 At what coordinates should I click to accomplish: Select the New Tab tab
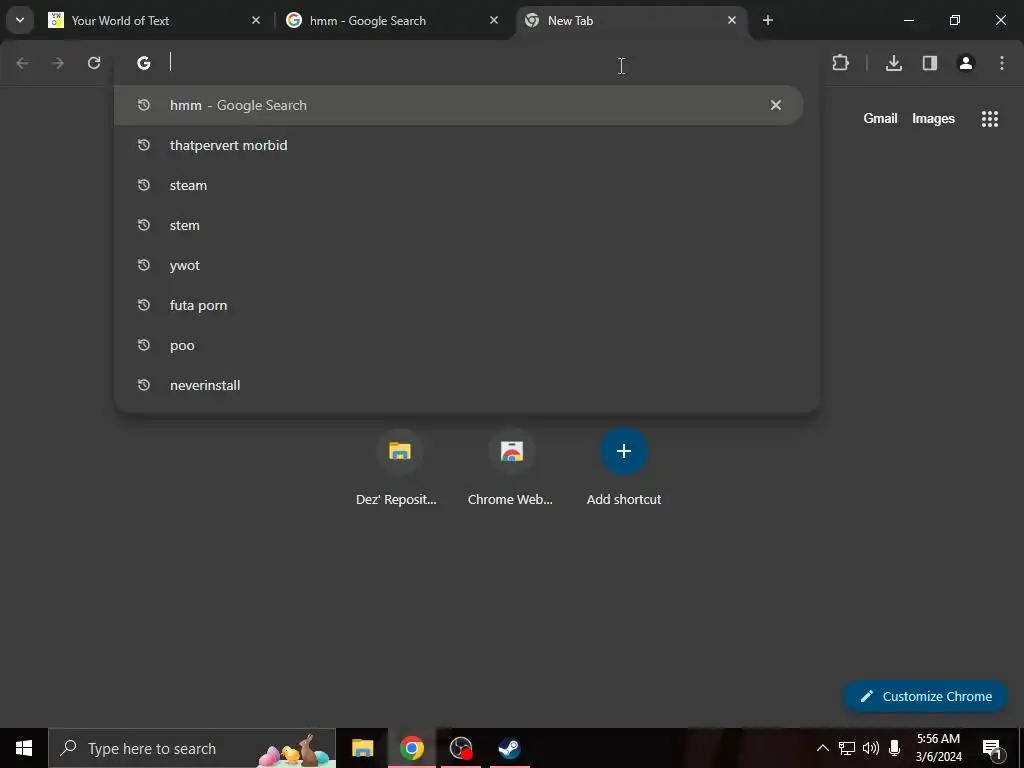pyautogui.click(x=631, y=20)
